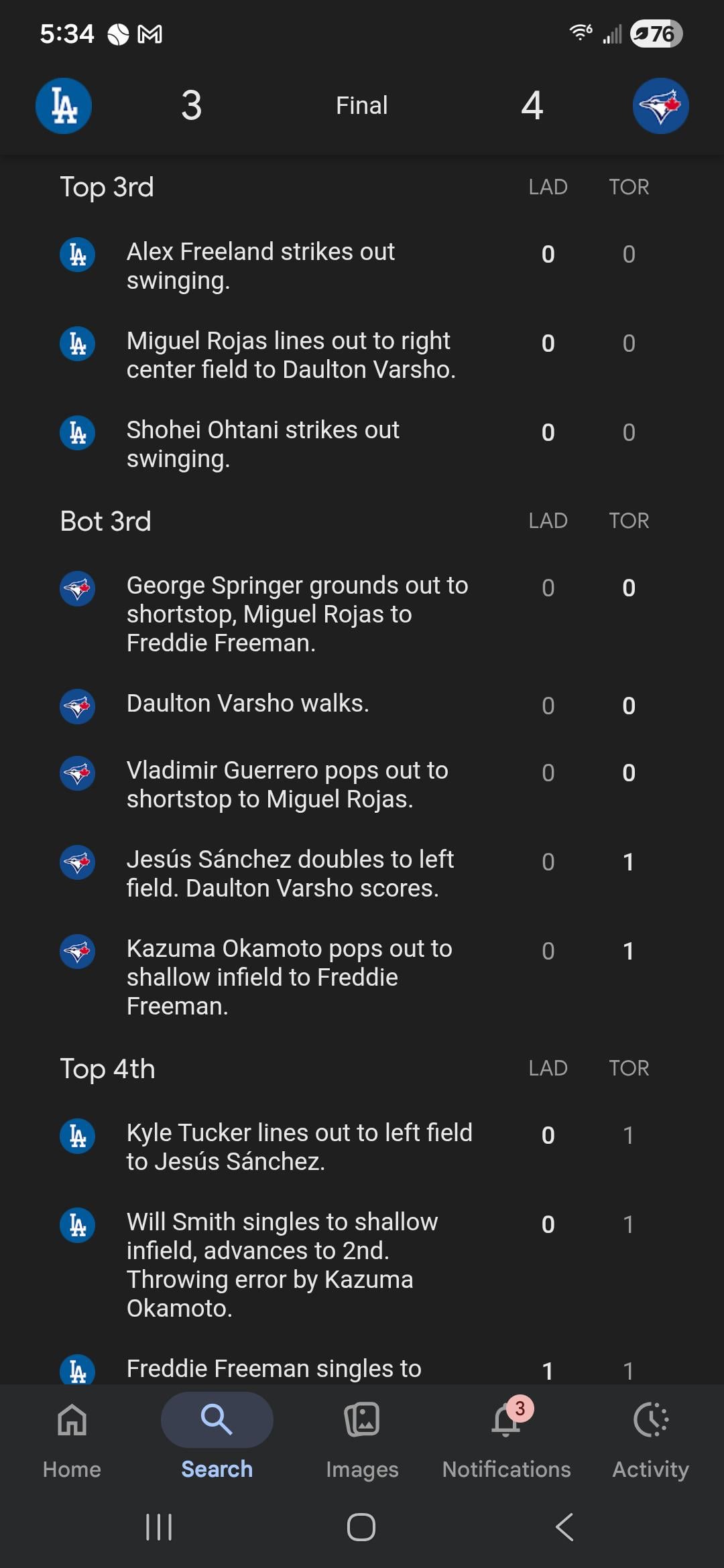Tap the Top 4th inning header
The image size is (724, 1568).
click(108, 1069)
